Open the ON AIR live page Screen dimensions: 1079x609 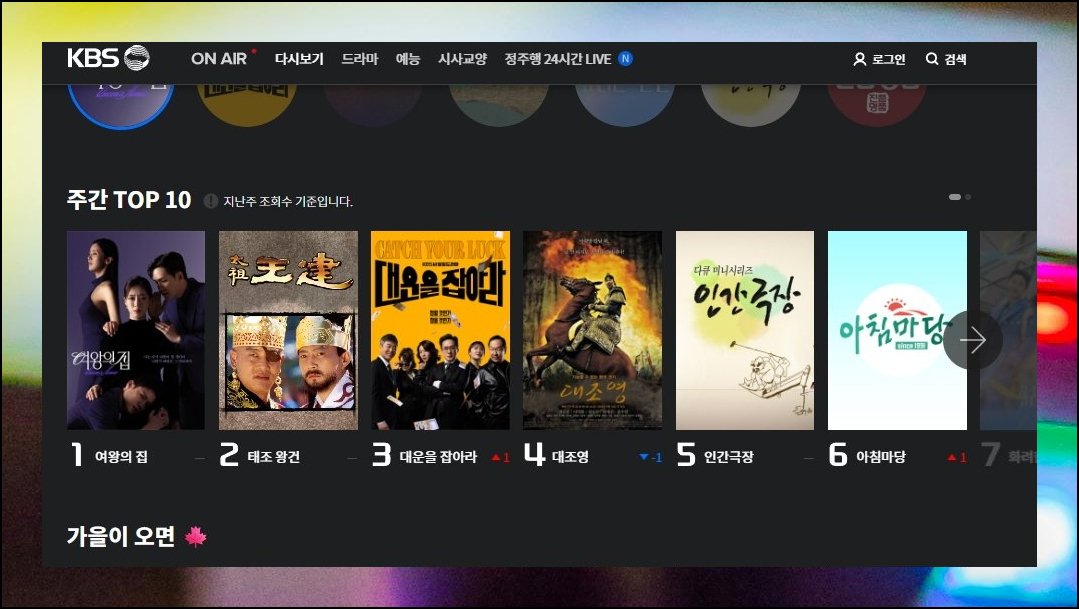coord(219,58)
